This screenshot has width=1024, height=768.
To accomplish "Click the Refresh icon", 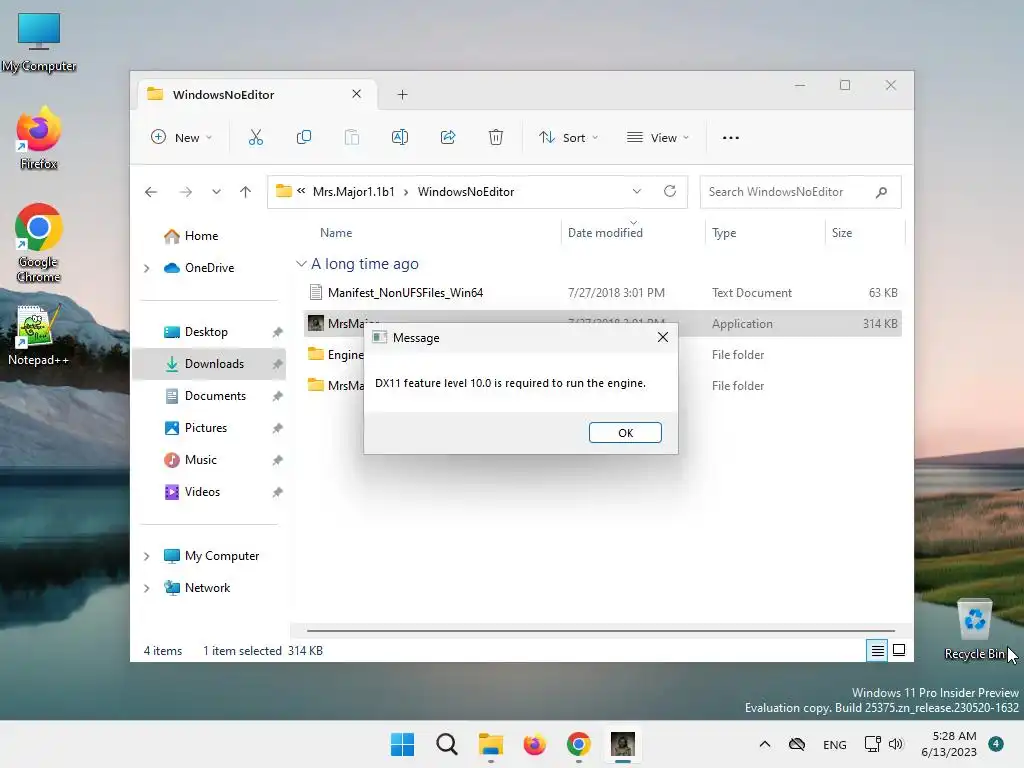I will 669,191.
